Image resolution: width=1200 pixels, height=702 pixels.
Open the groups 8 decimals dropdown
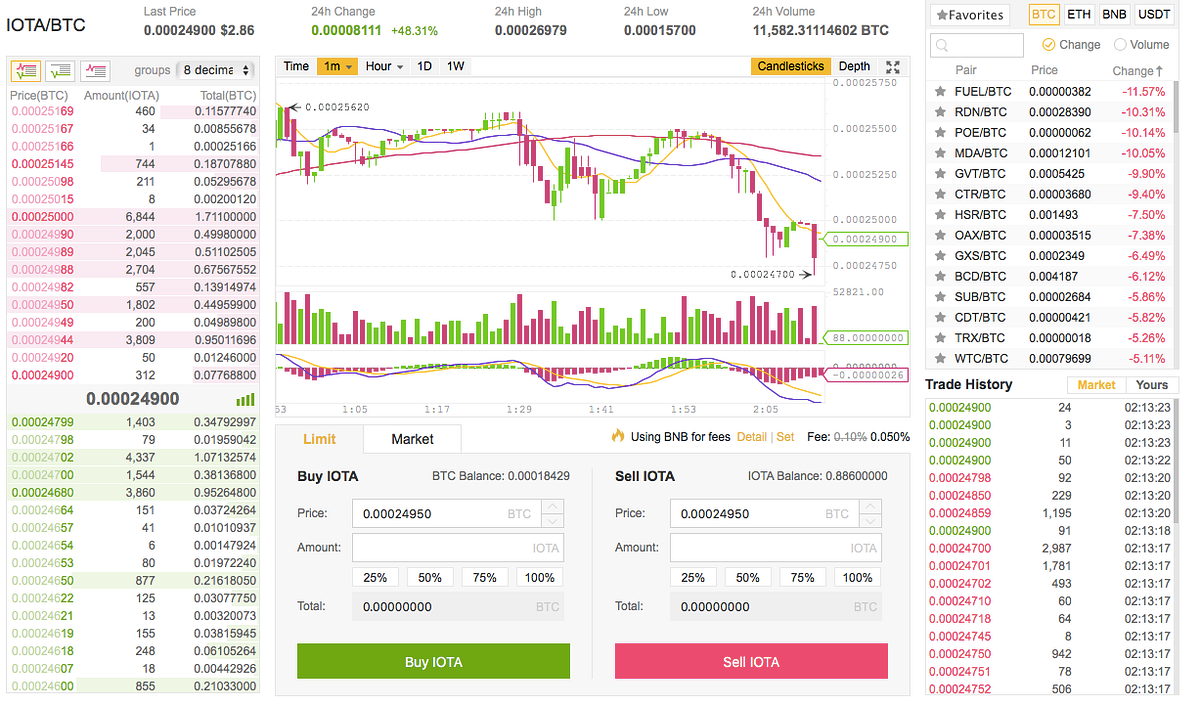(215, 70)
